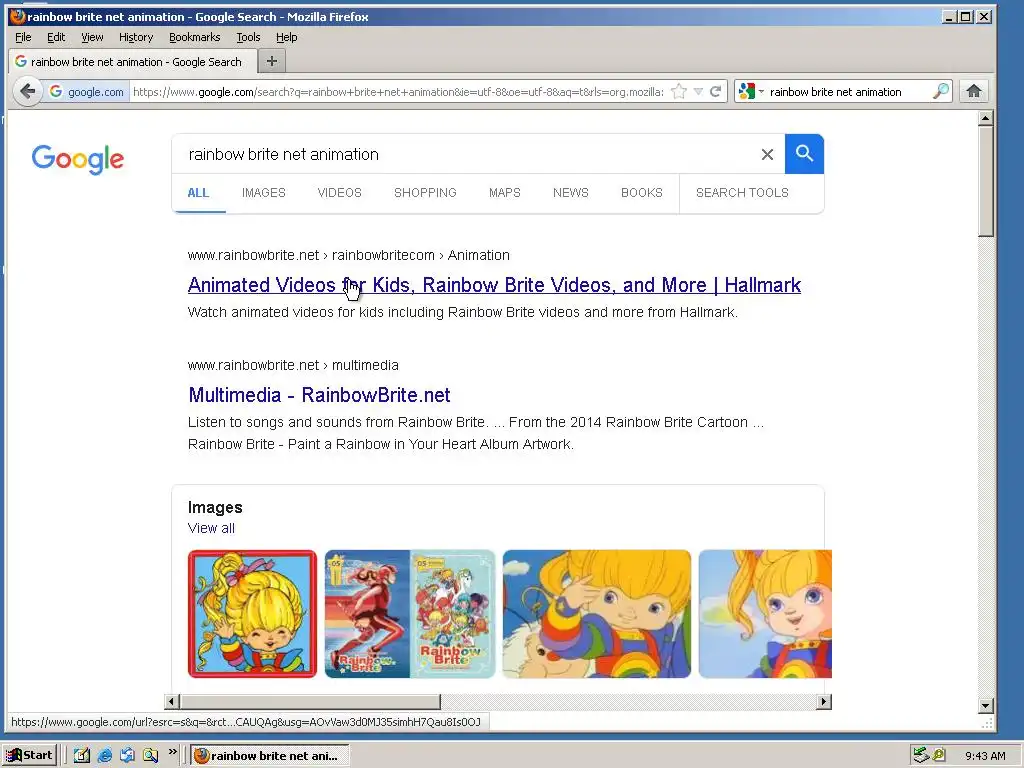Open the Rainbow Brite comic covers thumbnail
This screenshot has height=768, width=1024.
click(x=410, y=614)
